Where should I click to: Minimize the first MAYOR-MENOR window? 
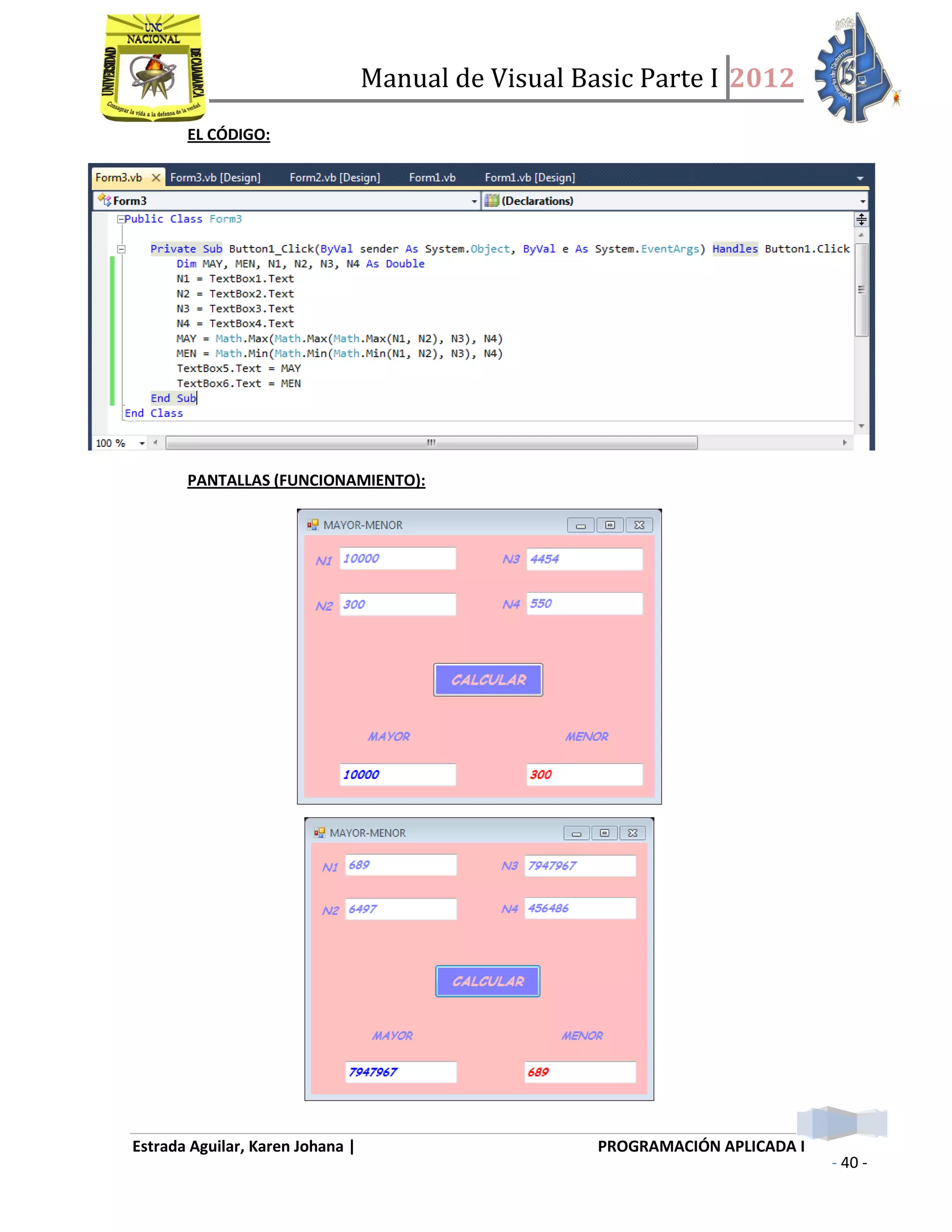(581, 525)
